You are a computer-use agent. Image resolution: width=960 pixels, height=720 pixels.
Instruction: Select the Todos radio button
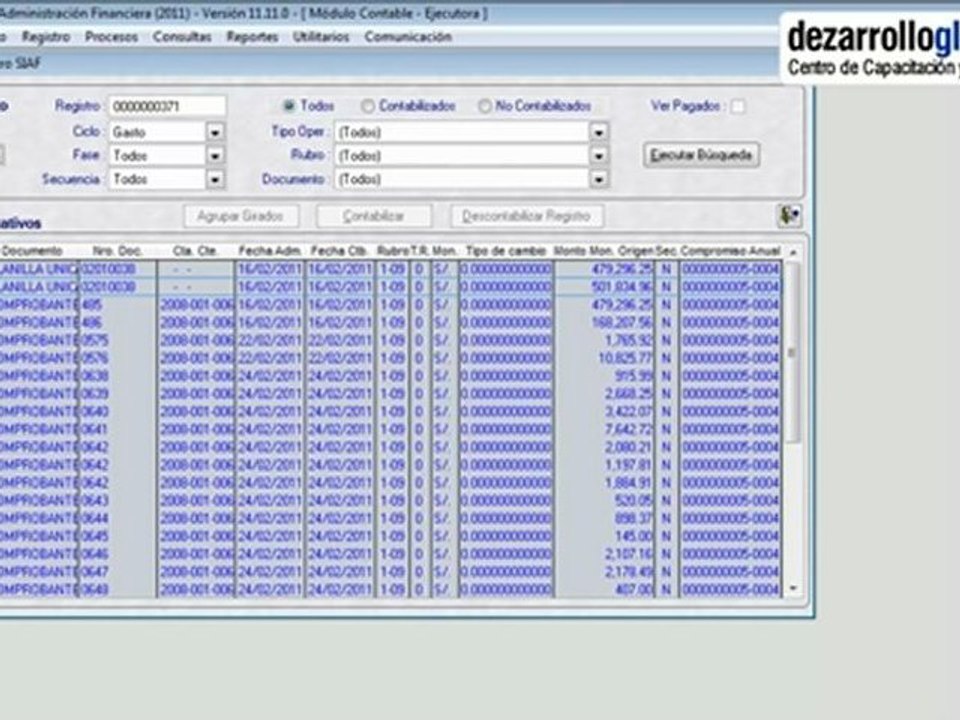coord(289,106)
